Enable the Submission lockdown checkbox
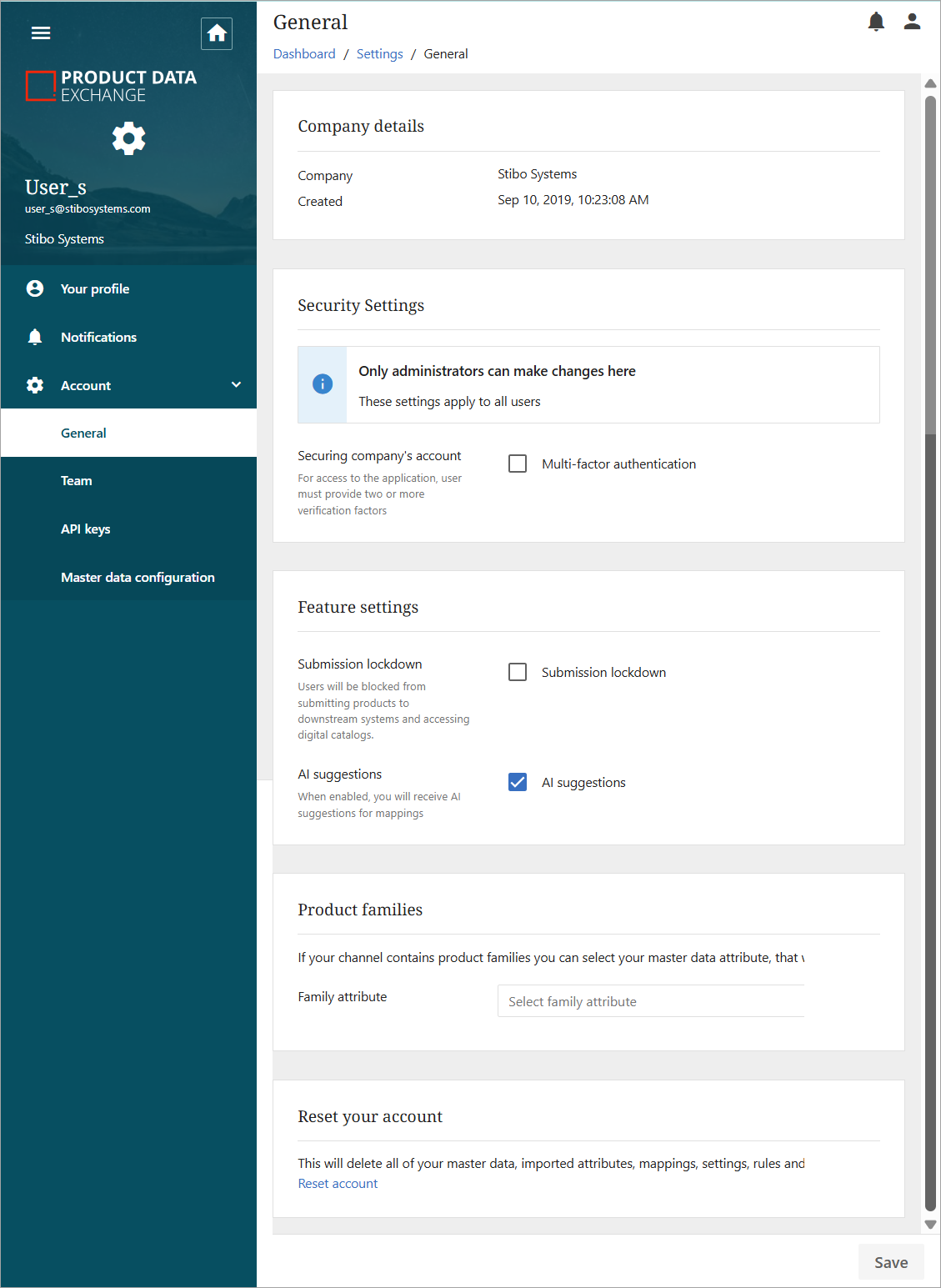The width and height of the screenshot is (941, 1288). point(518,672)
